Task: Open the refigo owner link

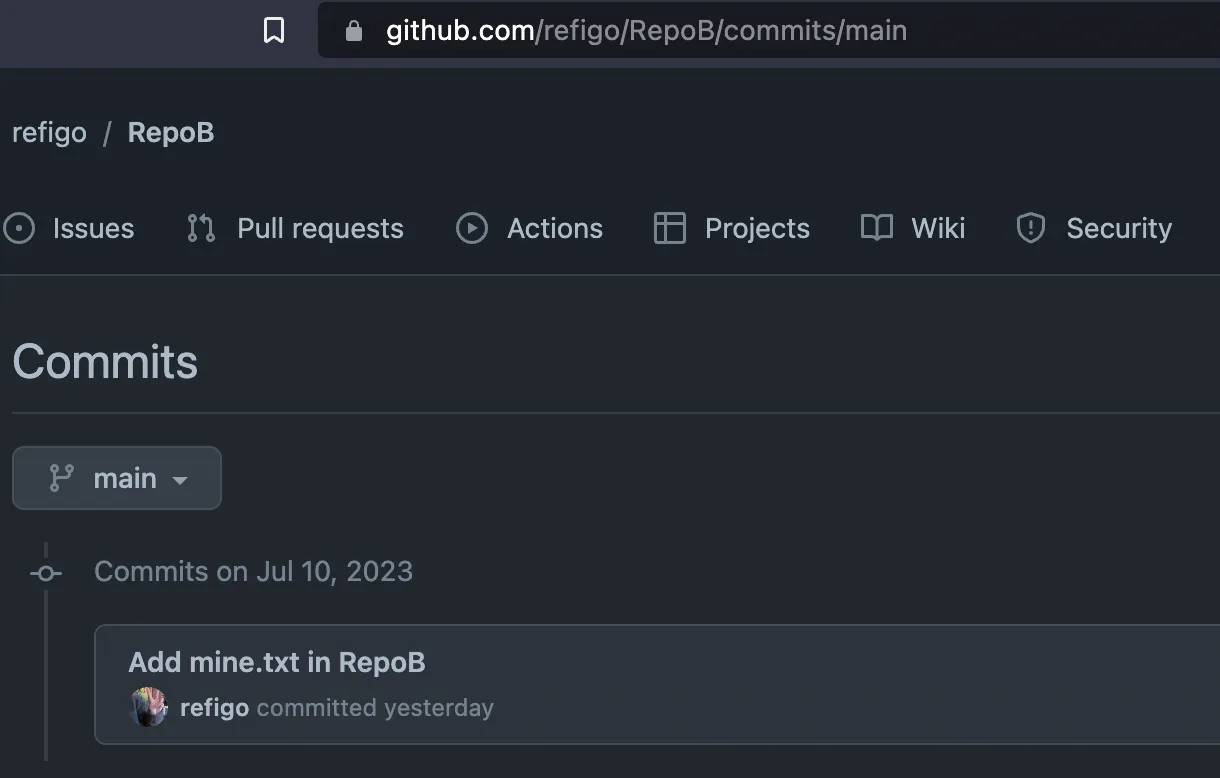Action: [49, 133]
